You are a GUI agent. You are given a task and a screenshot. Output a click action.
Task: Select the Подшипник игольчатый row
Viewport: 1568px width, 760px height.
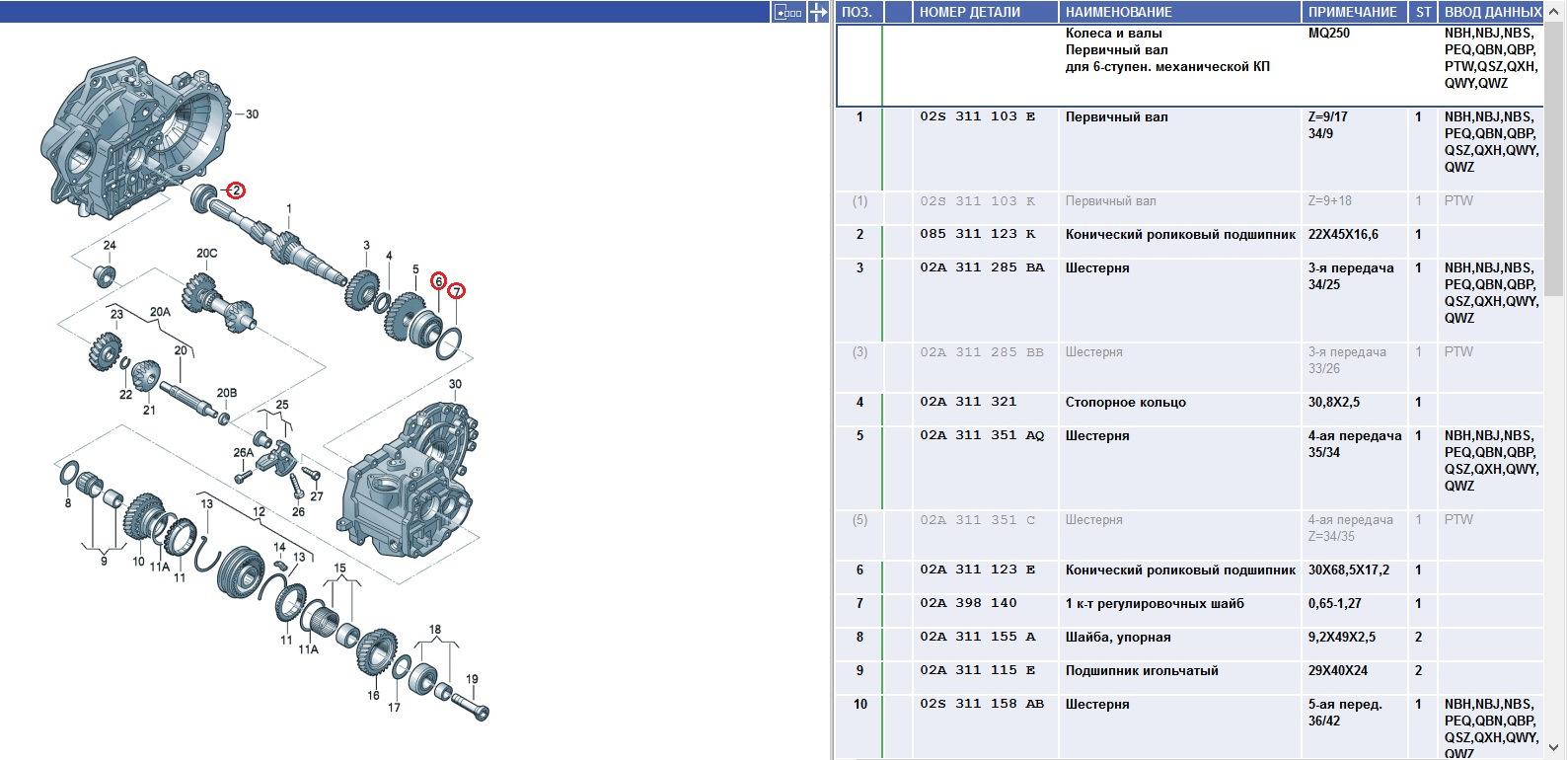coord(1141,671)
